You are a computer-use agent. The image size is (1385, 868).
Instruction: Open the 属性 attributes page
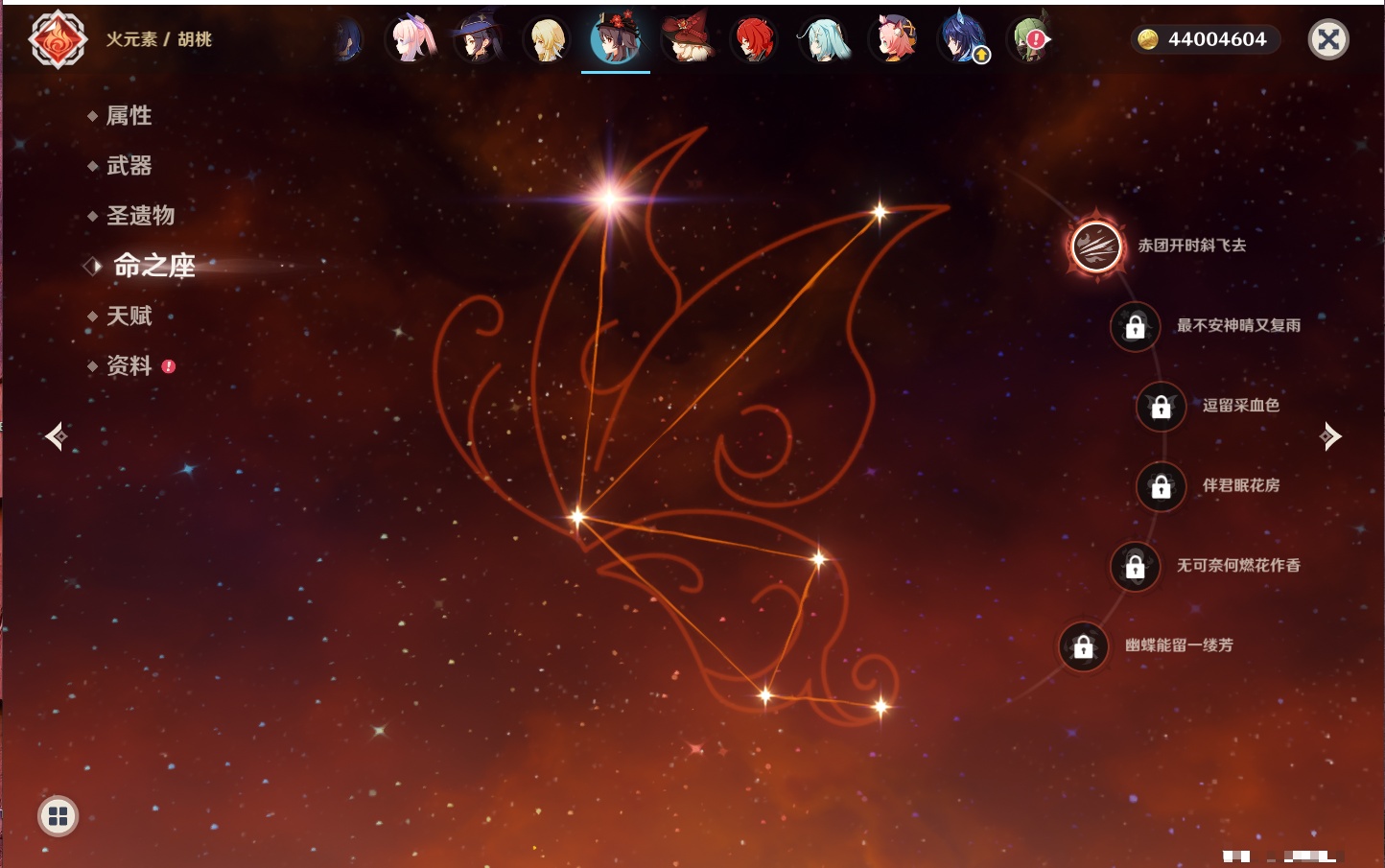tap(129, 116)
